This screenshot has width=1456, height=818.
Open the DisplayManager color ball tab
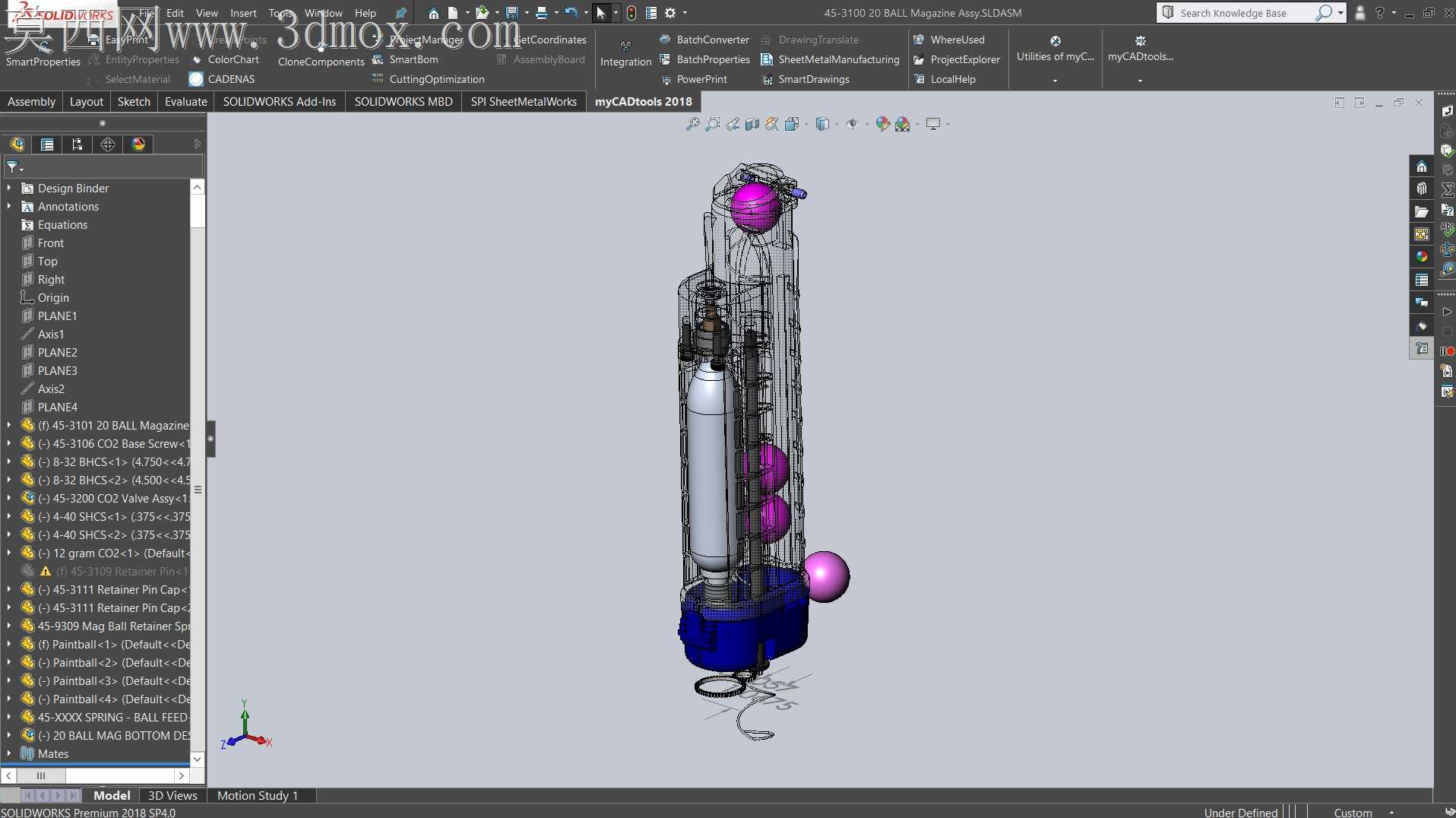[x=138, y=144]
